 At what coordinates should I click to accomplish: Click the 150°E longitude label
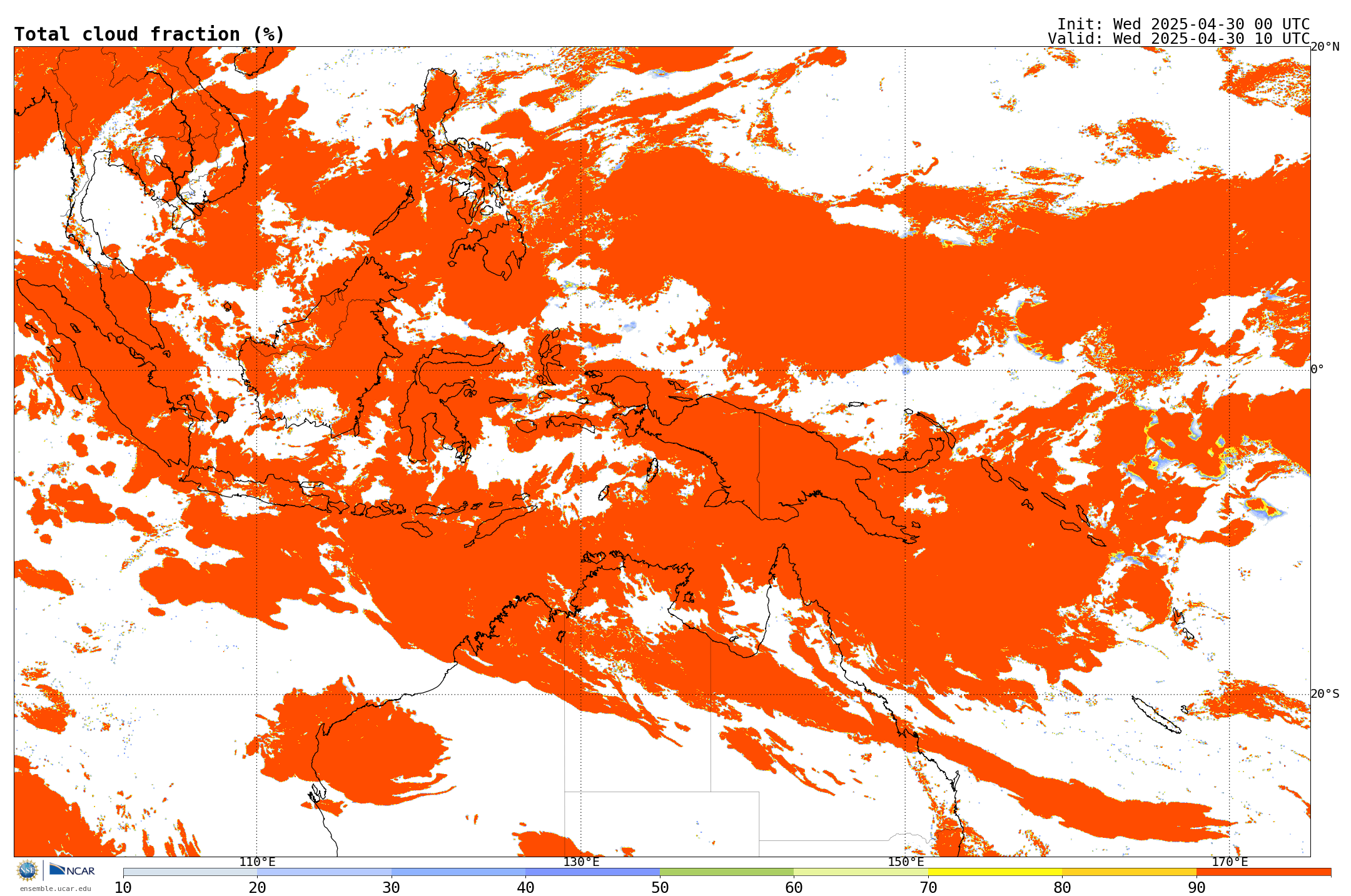(906, 862)
